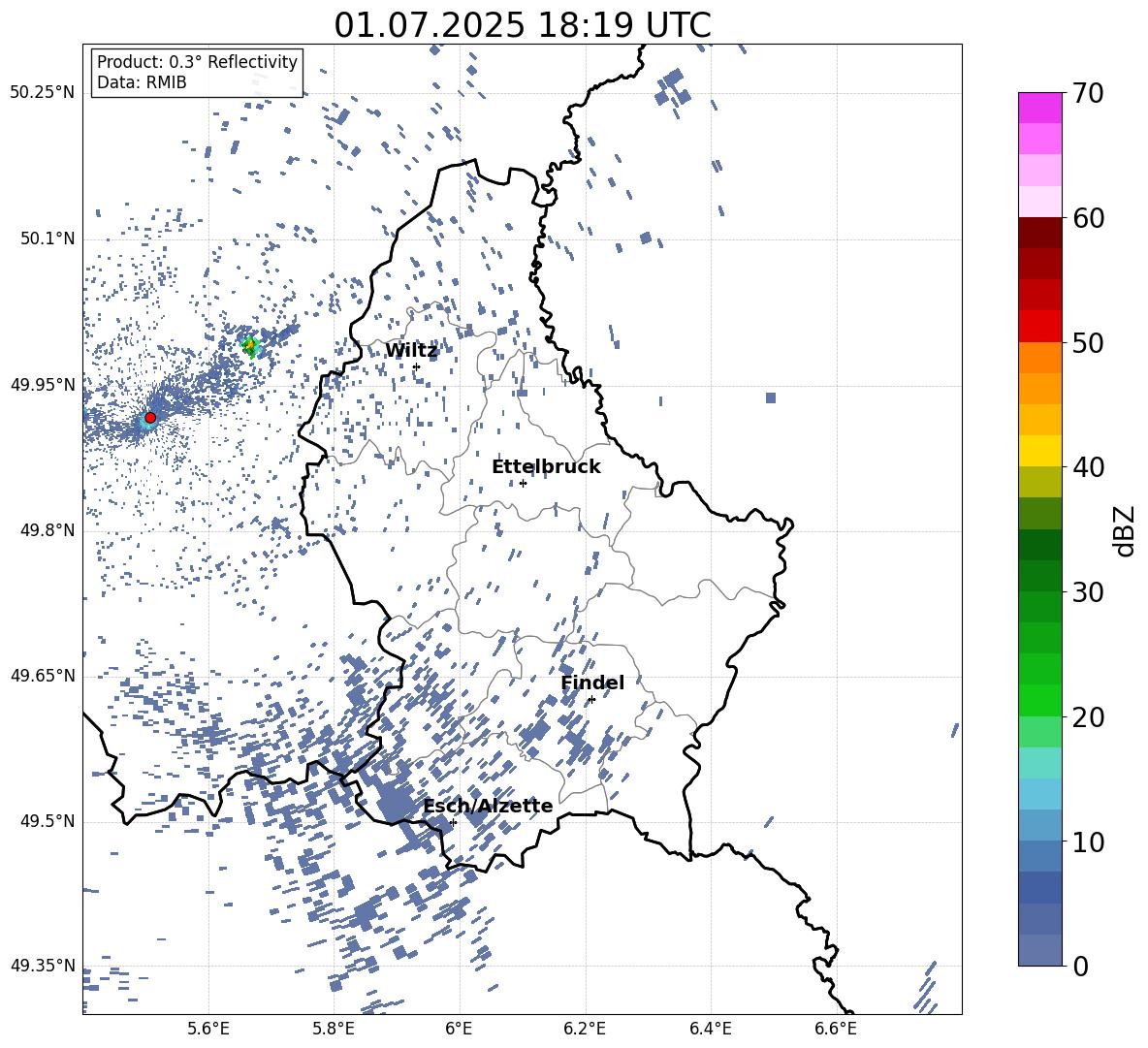
Task: Click the 49.95°N latitude label
Action: coord(43,385)
